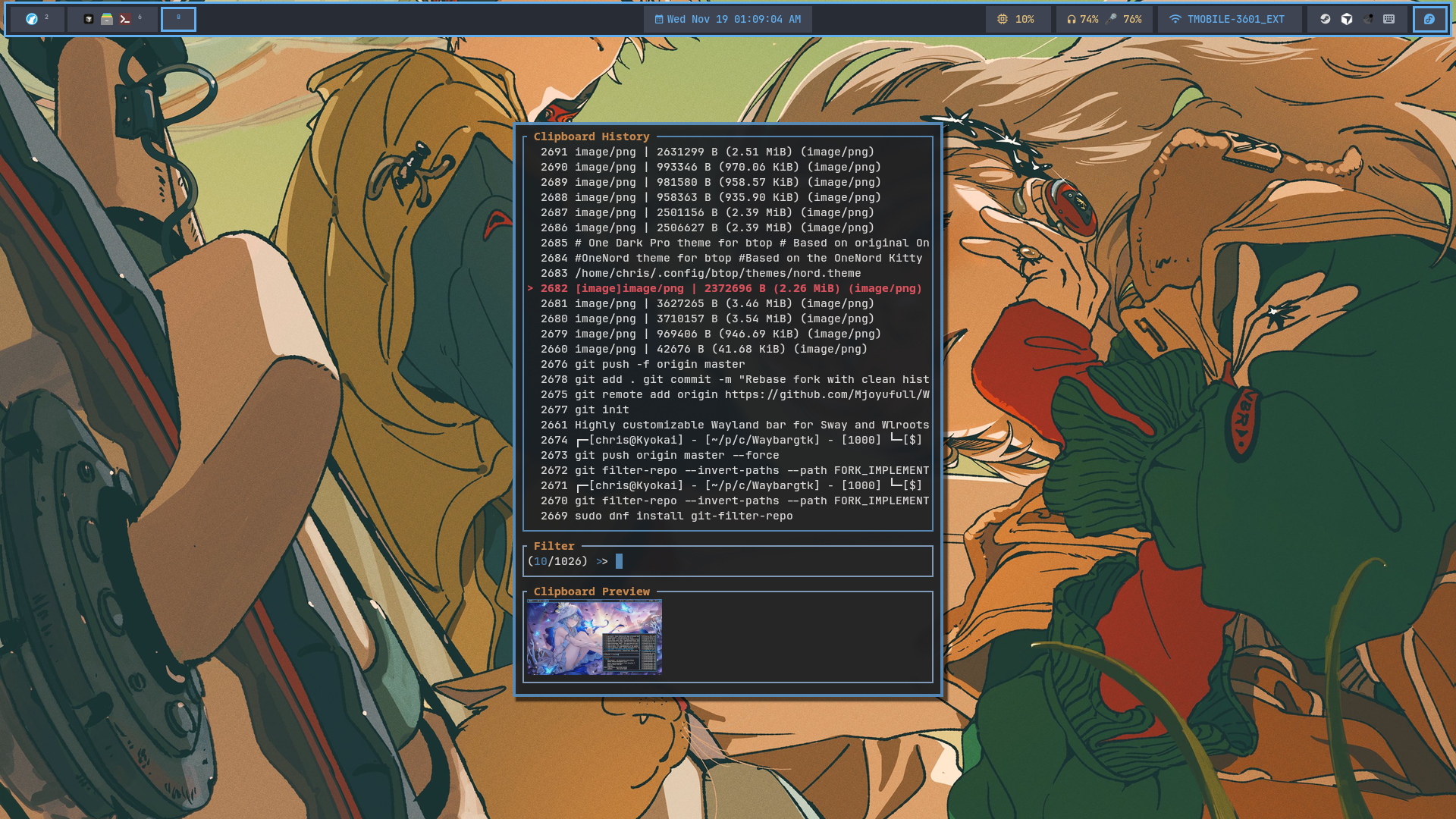Open the keyboard tray icon

click(x=1389, y=19)
